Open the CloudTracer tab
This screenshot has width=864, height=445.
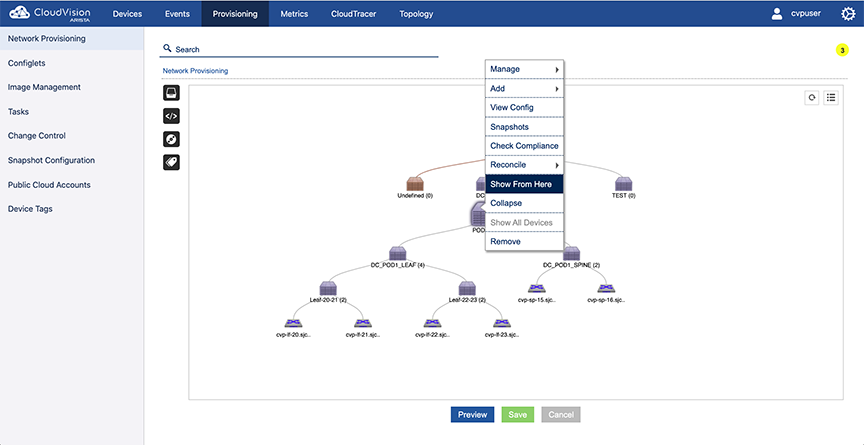354,14
